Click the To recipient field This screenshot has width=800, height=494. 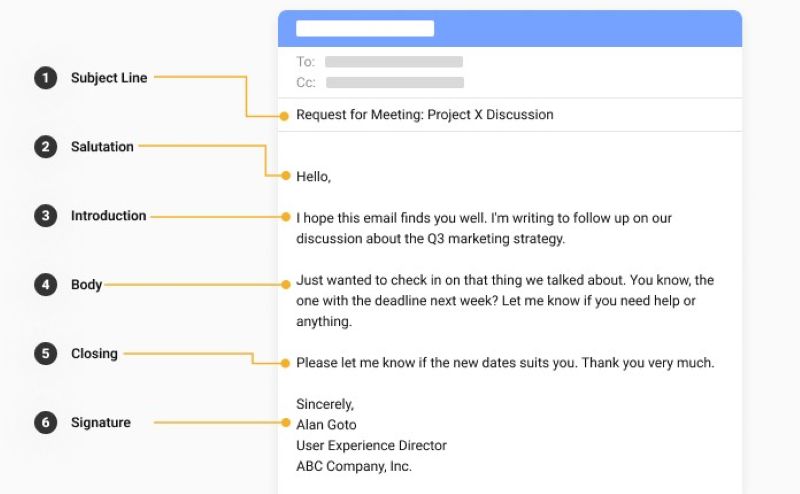tap(393, 62)
